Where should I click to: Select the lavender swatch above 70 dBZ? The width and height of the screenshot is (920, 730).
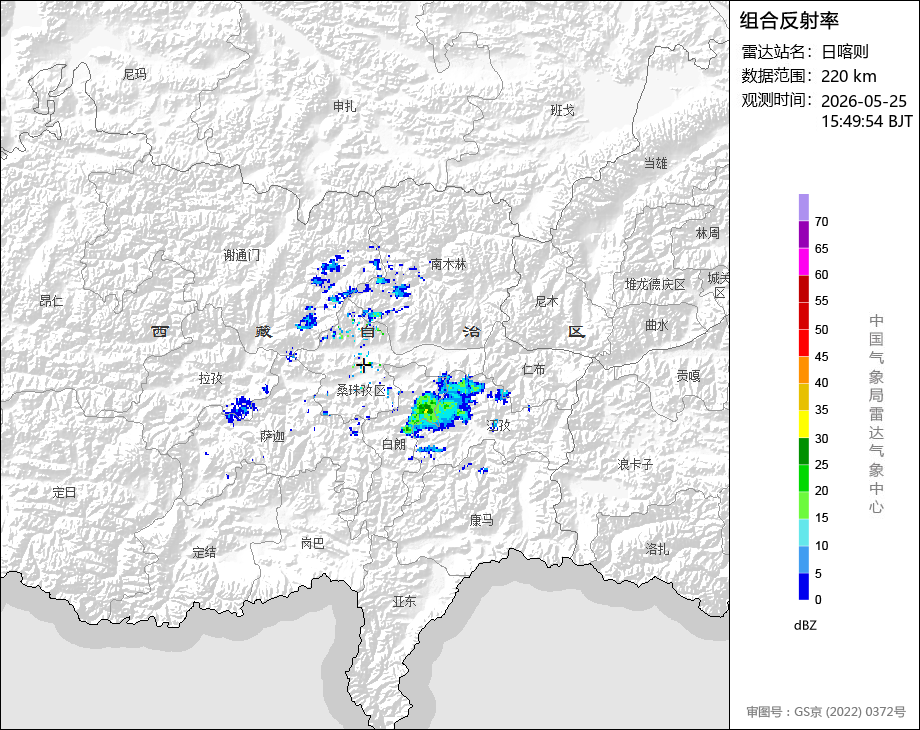pos(804,208)
